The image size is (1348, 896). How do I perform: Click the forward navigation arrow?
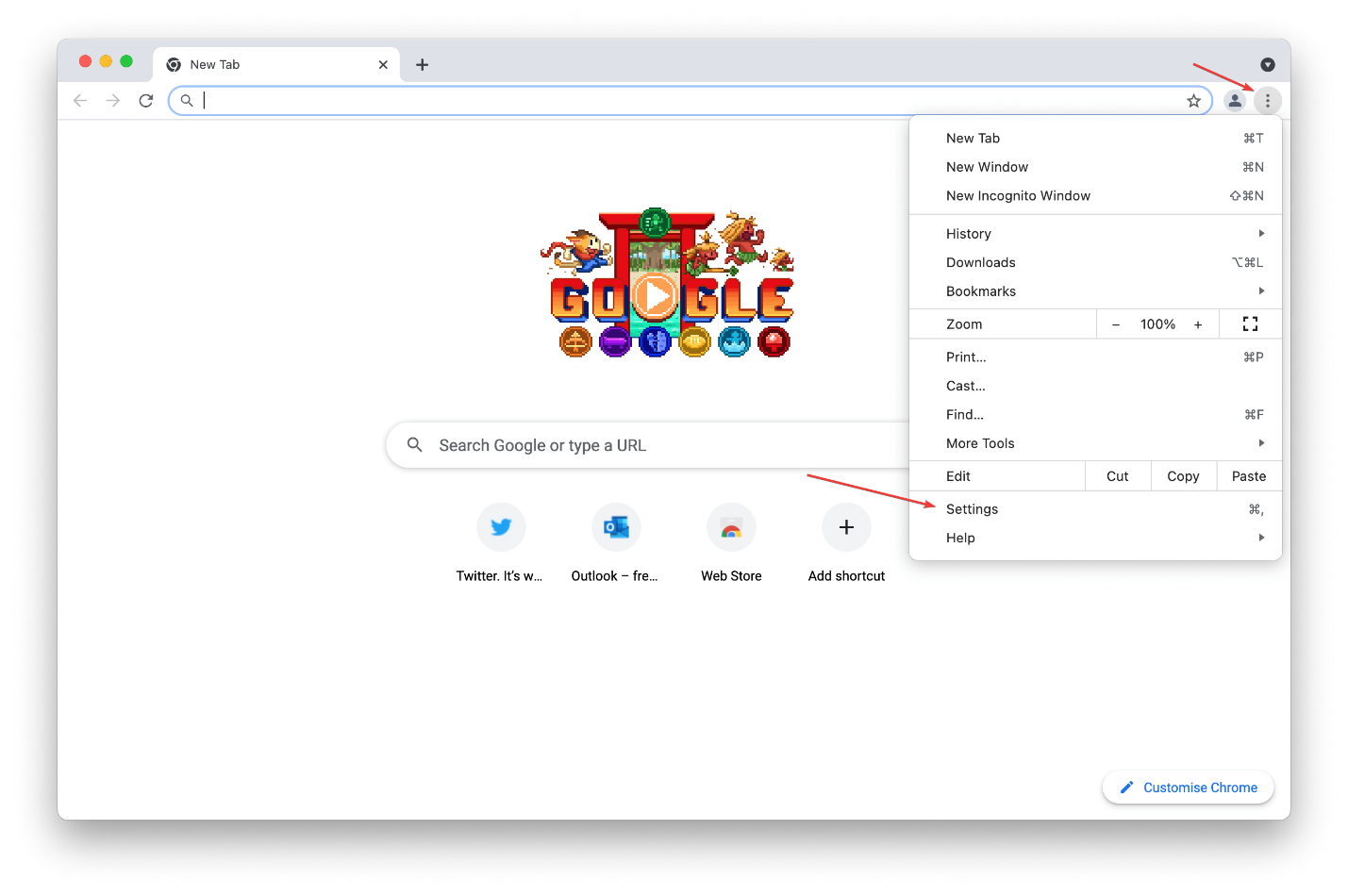point(112,100)
